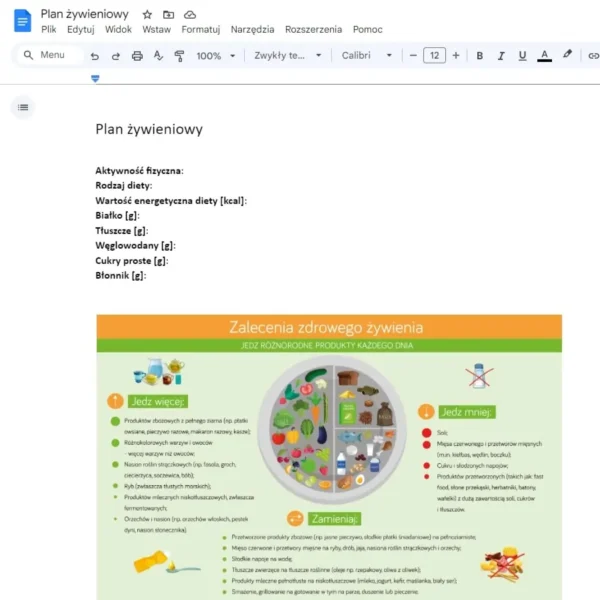Viewport: 600px width, 600px height.
Task: Open the Wstaw menu
Action: (x=157, y=29)
